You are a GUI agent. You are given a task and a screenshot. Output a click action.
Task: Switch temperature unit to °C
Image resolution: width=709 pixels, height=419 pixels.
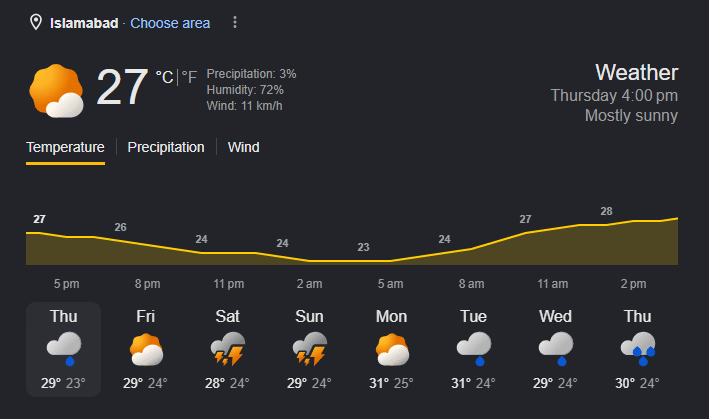(165, 77)
